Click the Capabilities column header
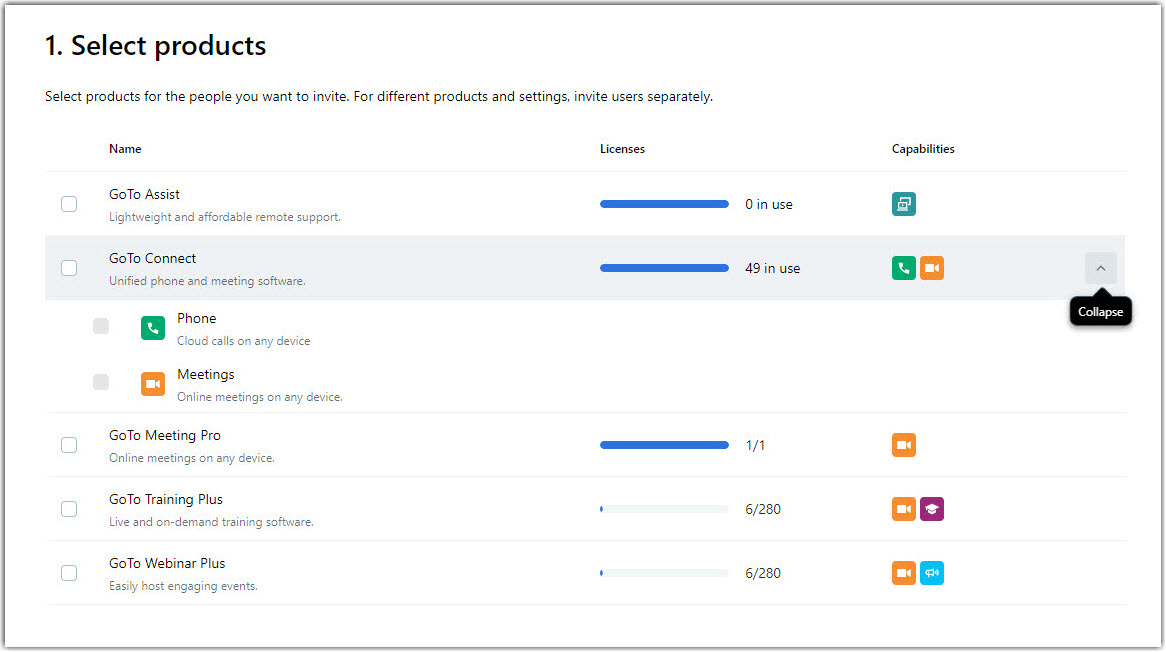The width and height of the screenshot is (1166, 652). 922,148
